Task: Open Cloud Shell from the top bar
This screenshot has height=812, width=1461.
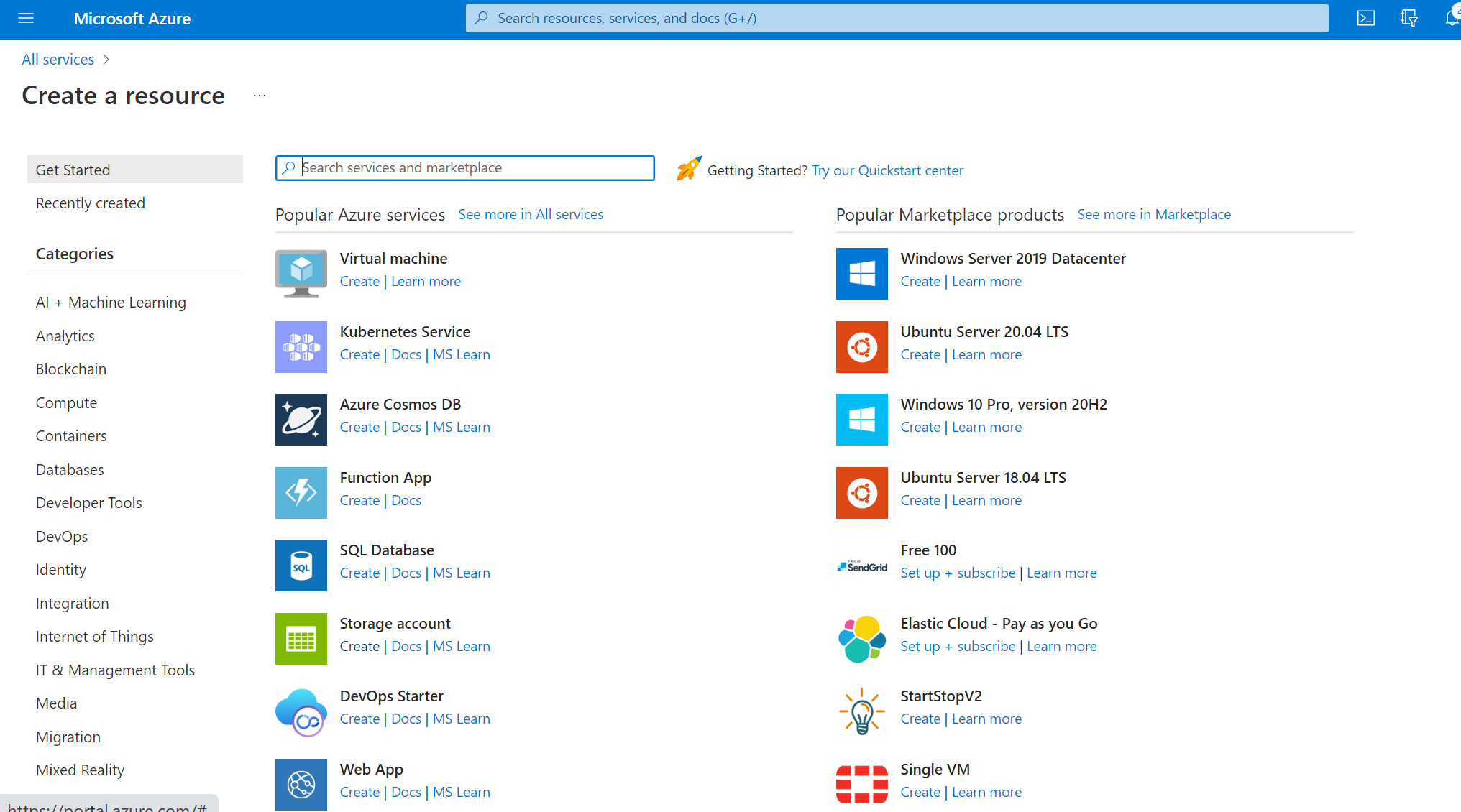Action: 1365,18
